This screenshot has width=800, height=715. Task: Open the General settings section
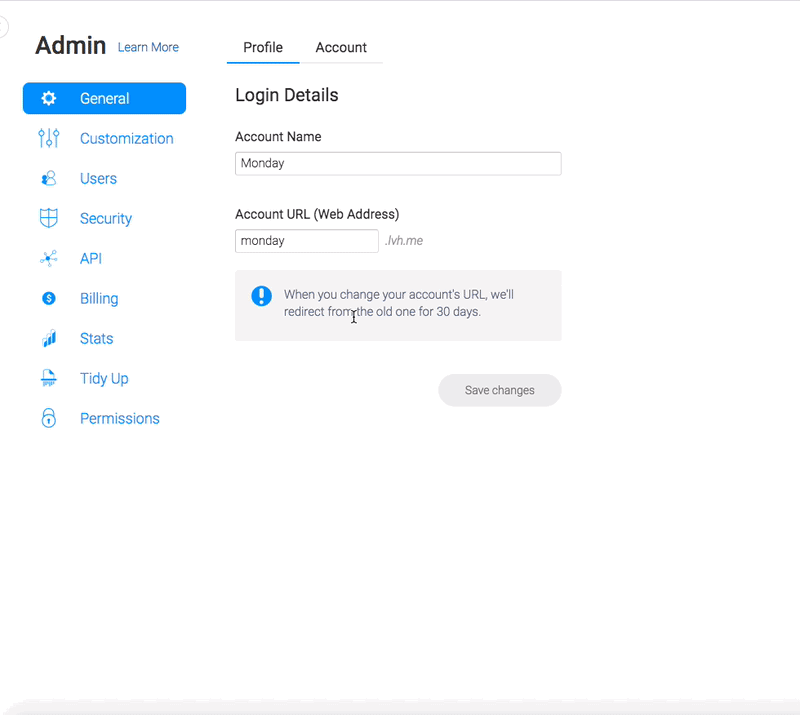point(104,98)
